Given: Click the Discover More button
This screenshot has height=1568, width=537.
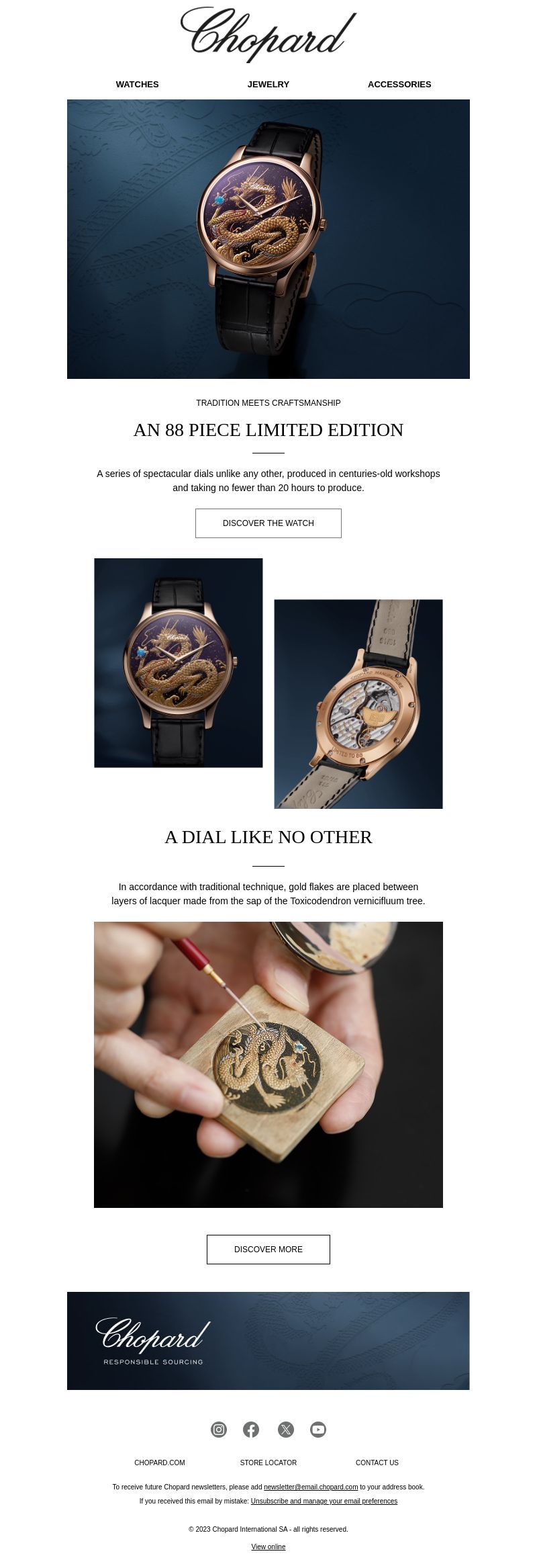Looking at the screenshot, I should tap(268, 1250).
